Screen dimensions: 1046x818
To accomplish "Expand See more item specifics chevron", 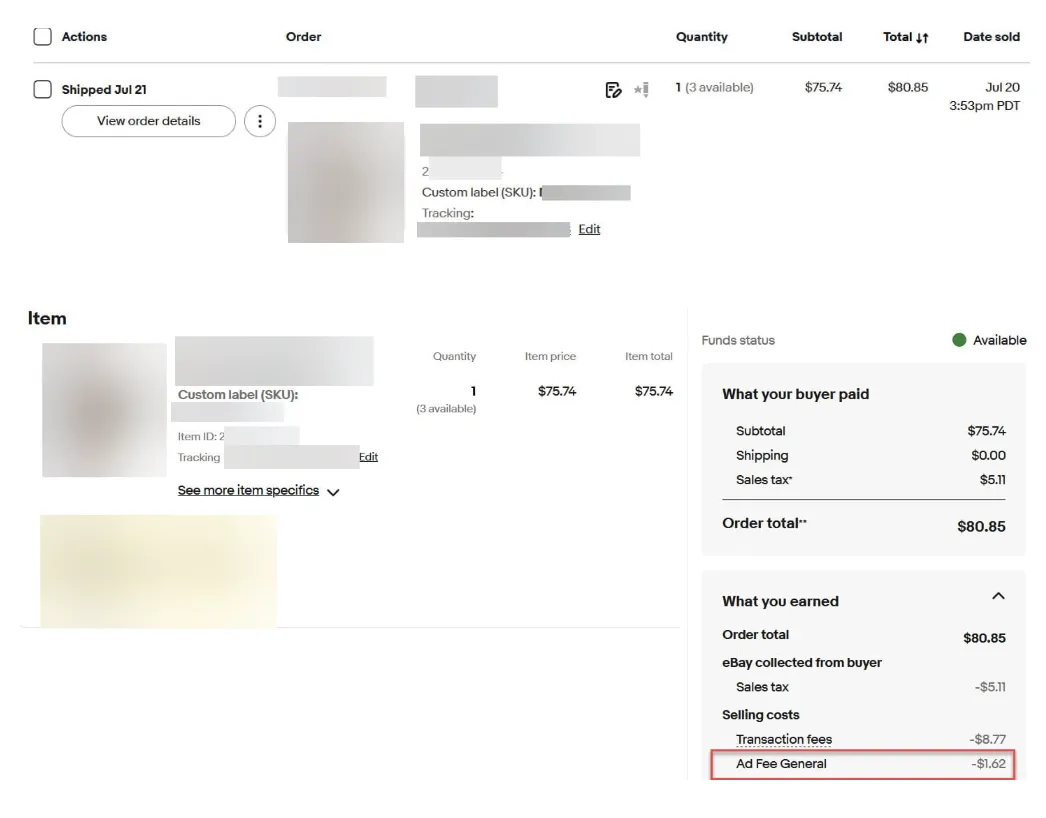I will point(334,492).
